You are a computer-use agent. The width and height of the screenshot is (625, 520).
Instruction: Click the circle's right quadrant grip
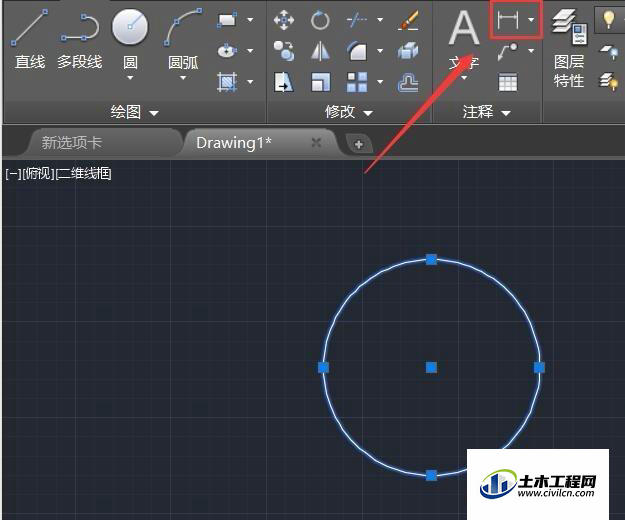point(539,367)
